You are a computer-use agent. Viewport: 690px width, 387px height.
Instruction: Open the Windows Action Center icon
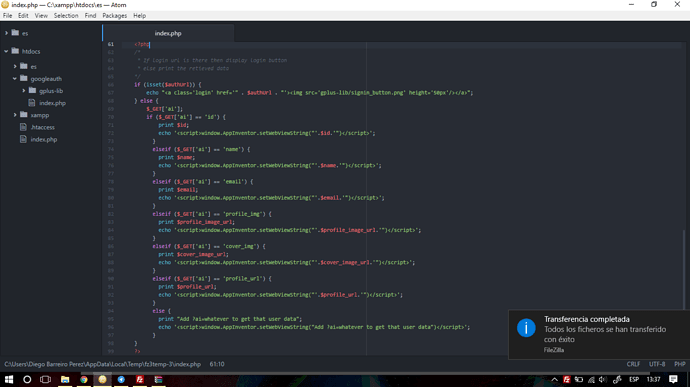pos(673,379)
